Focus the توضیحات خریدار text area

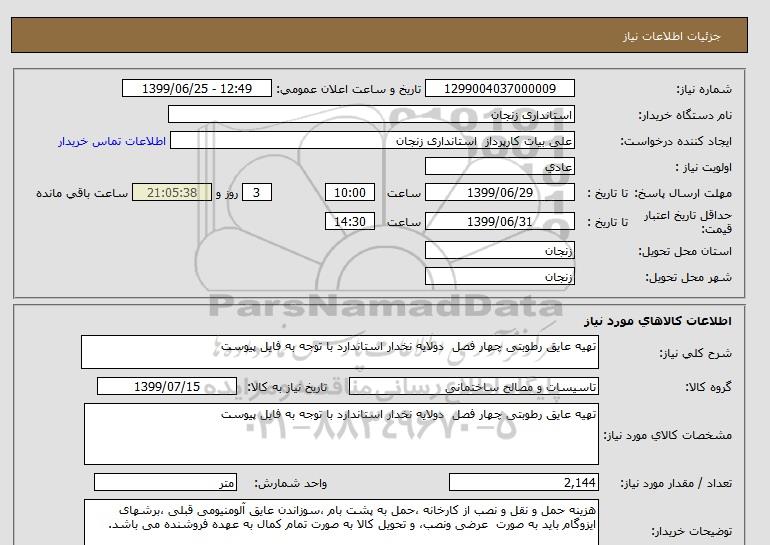click(341, 522)
